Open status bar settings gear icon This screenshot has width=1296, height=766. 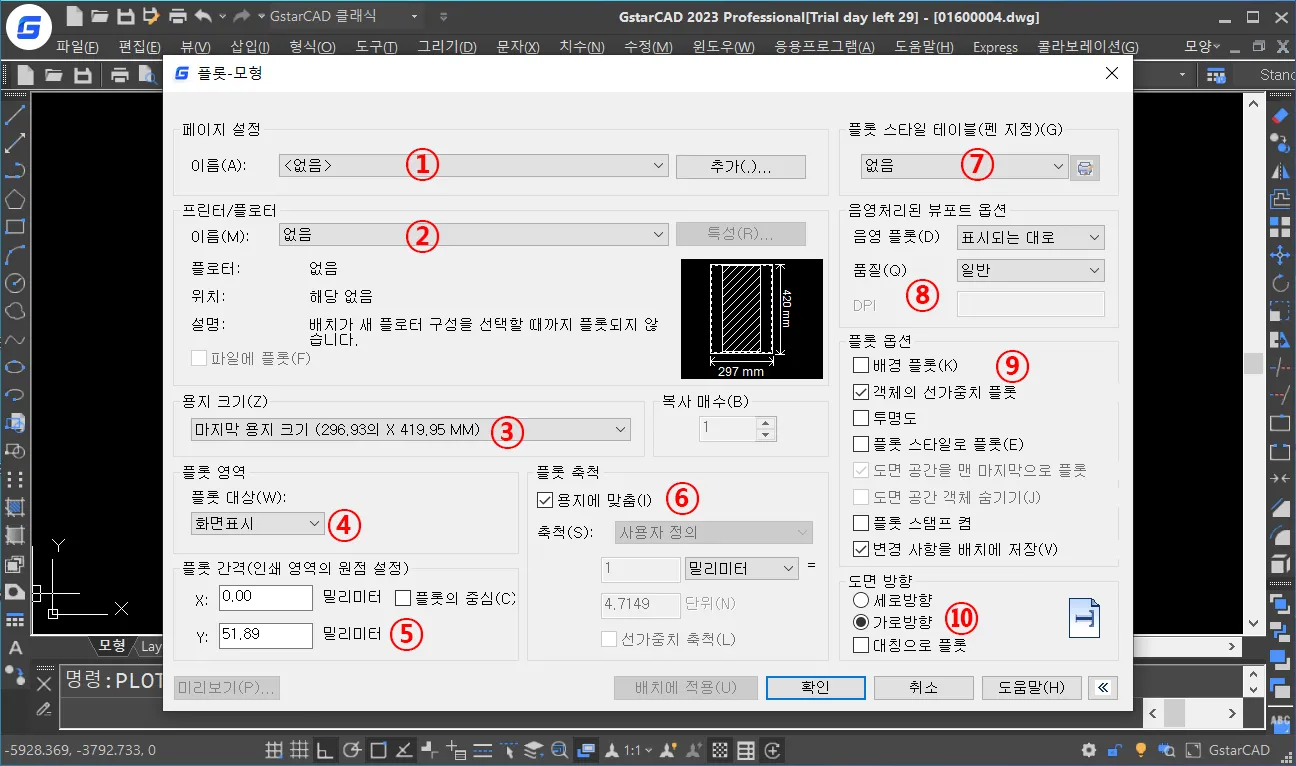coord(1089,750)
